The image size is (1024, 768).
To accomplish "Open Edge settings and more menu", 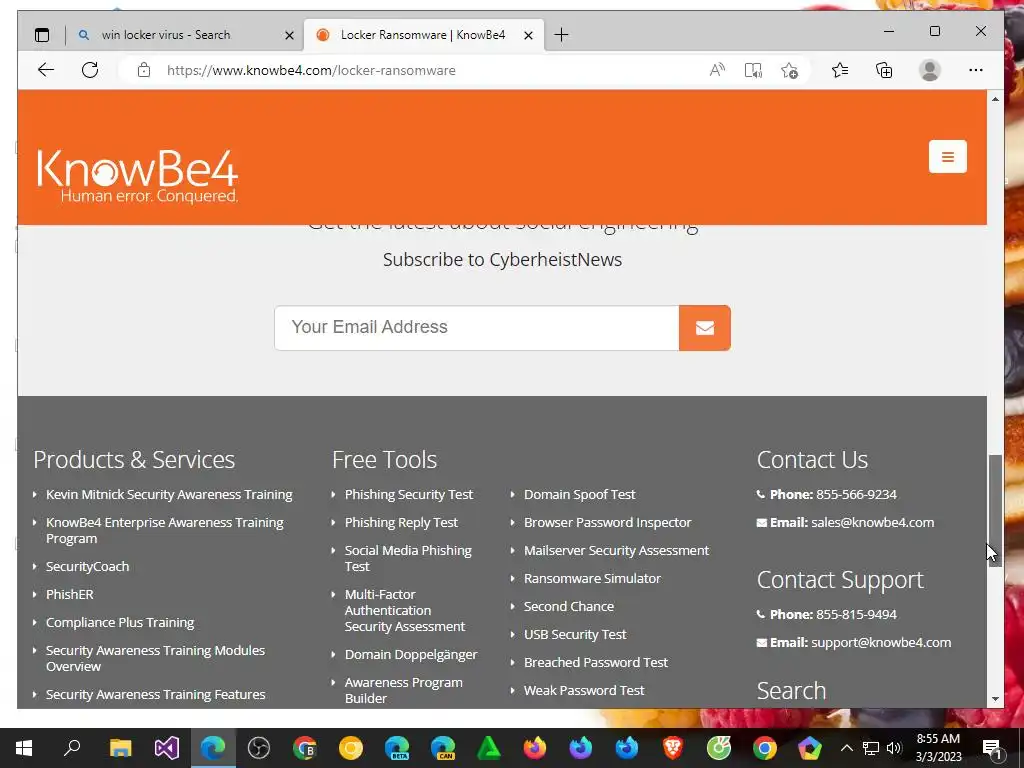I will coord(976,70).
